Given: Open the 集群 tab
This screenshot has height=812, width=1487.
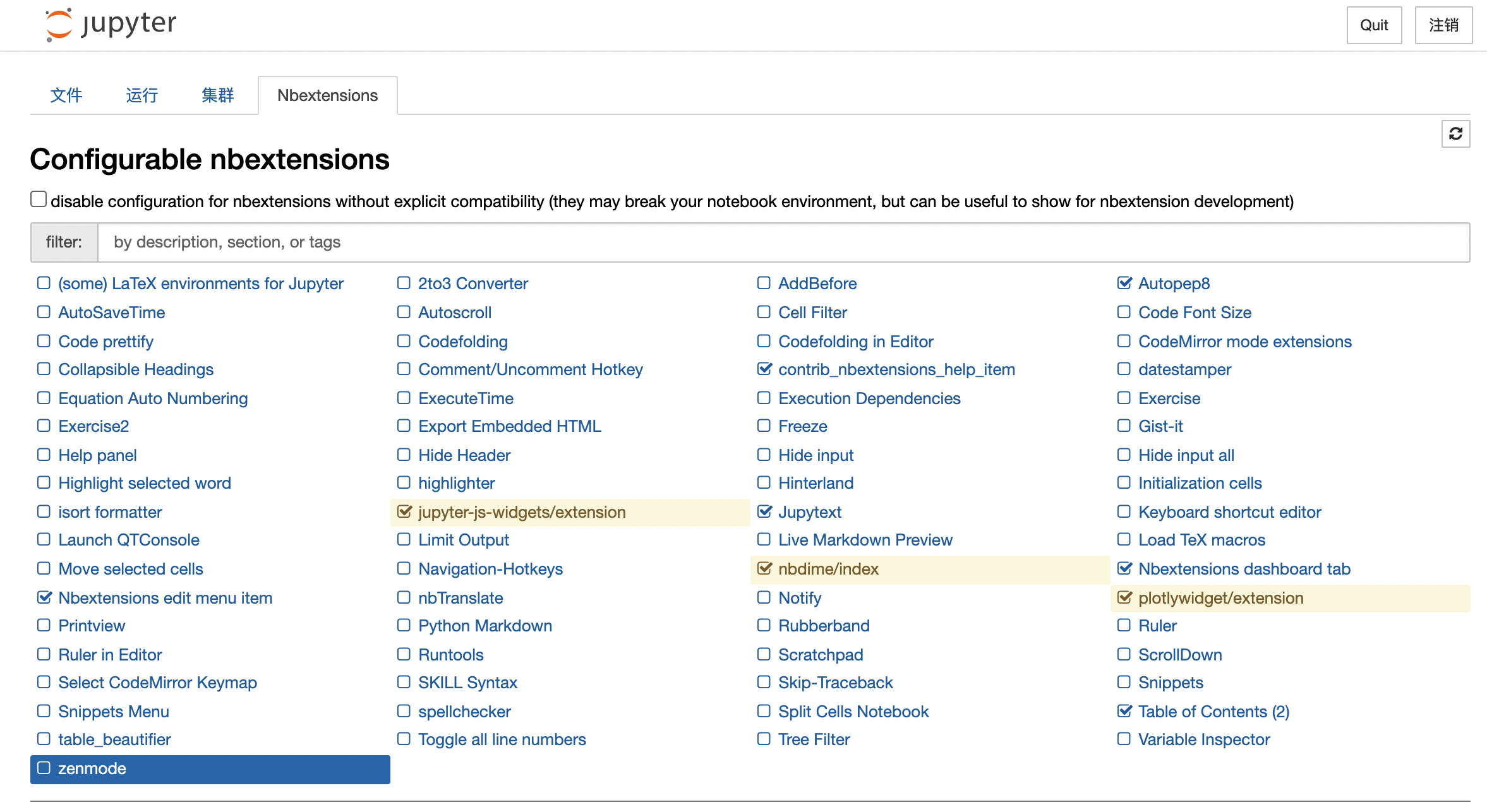Looking at the screenshot, I should click(x=218, y=95).
